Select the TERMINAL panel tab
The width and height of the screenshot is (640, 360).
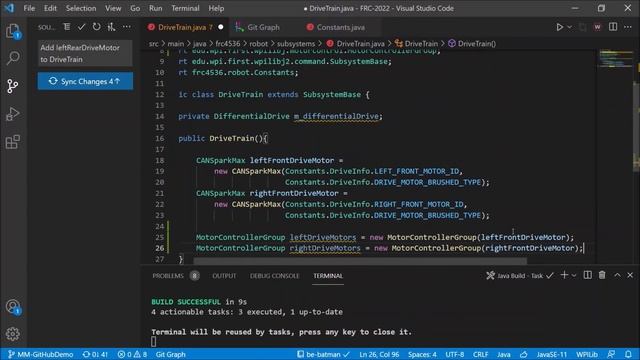point(328,276)
